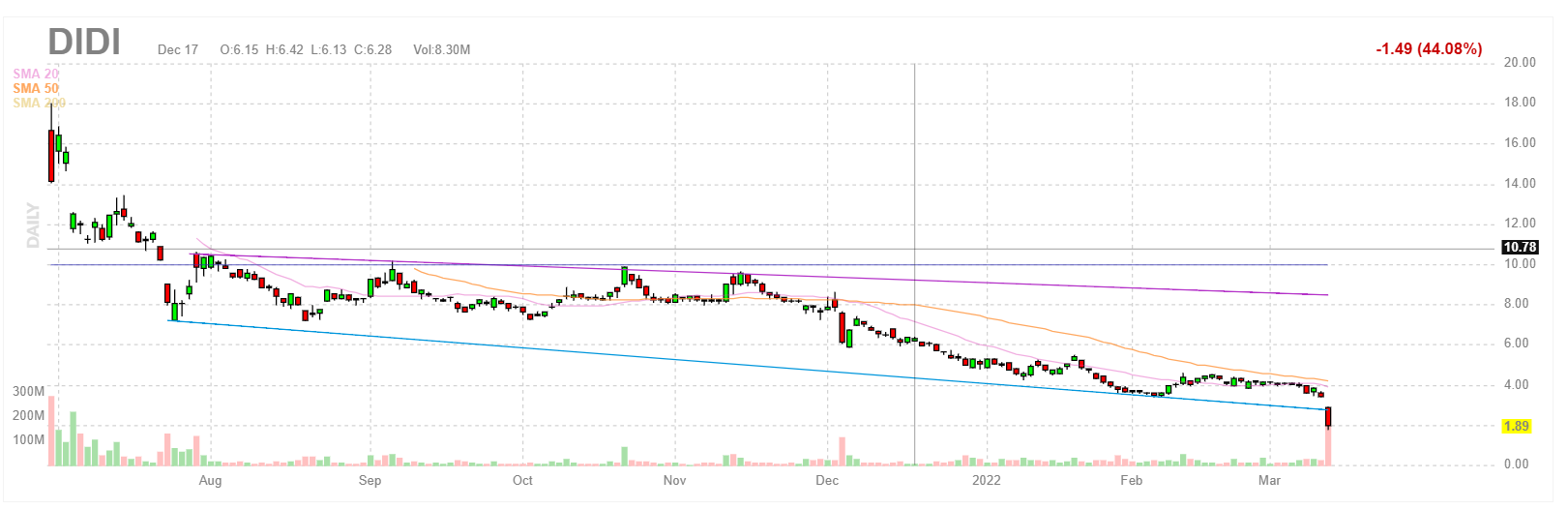
Task: Click the last red volume bar in March
Action: (x=1329, y=446)
